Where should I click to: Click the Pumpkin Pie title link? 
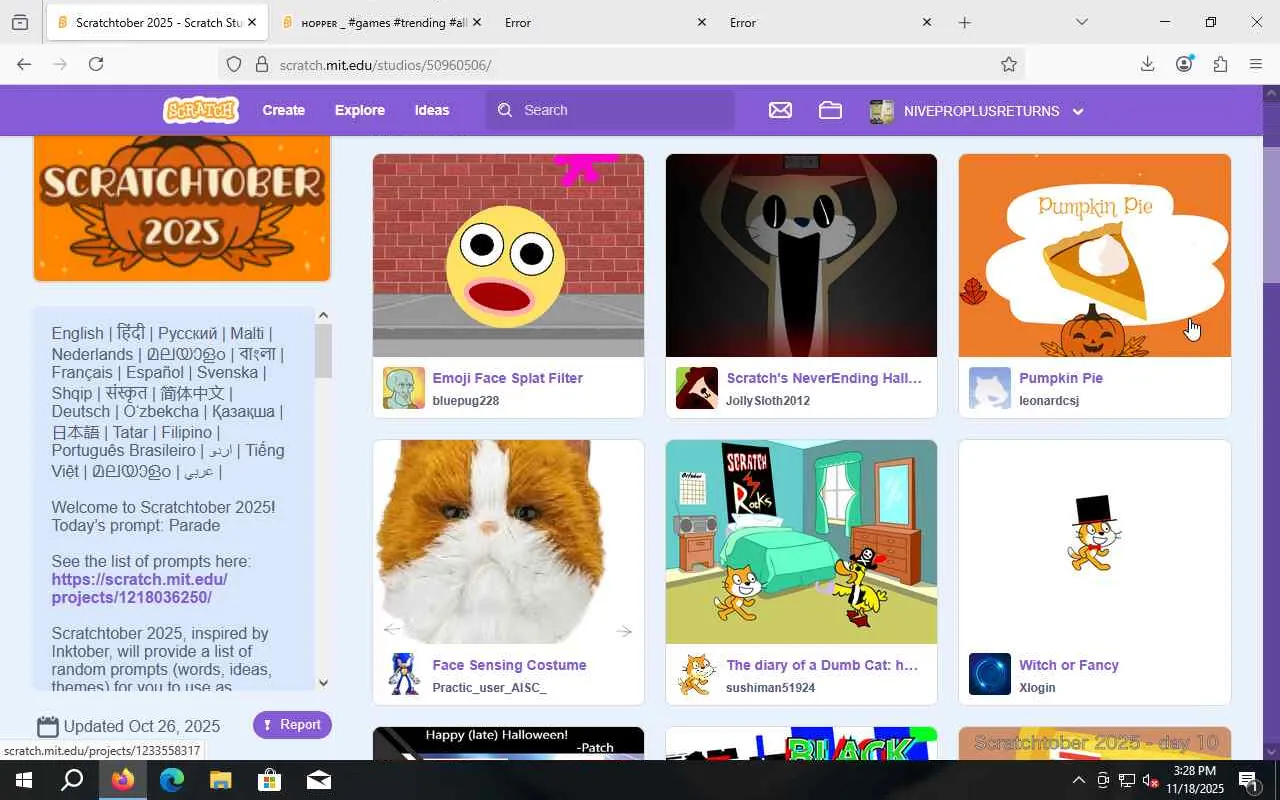tap(1061, 378)
